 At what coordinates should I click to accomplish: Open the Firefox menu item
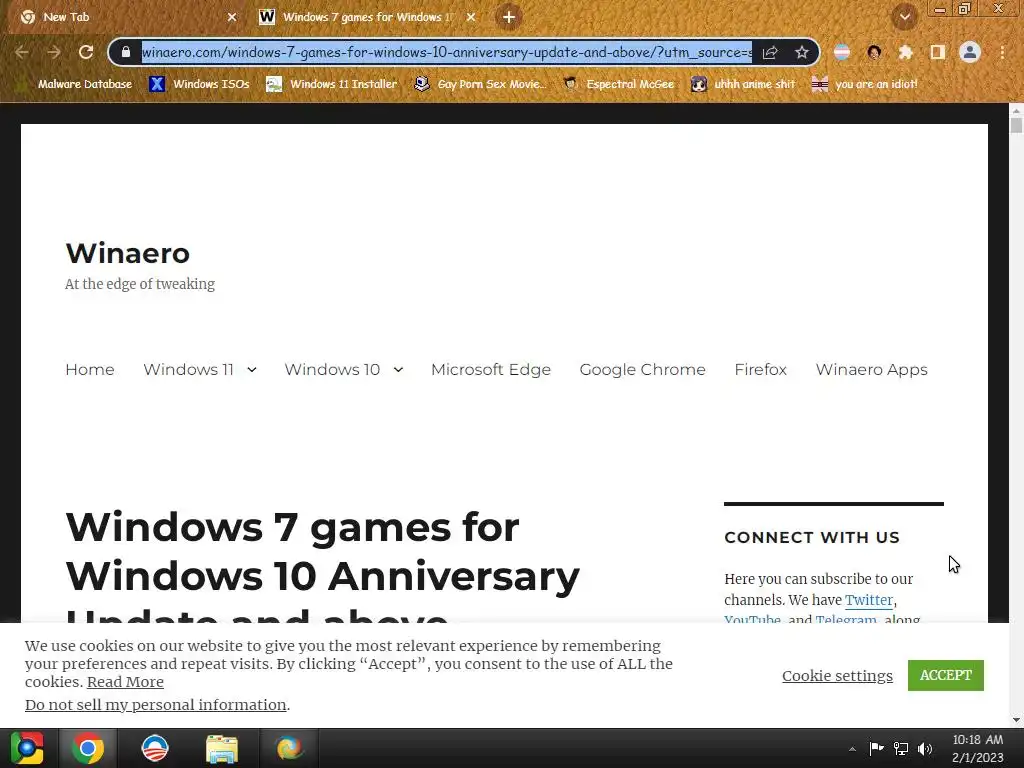click(x=760, y=370)
